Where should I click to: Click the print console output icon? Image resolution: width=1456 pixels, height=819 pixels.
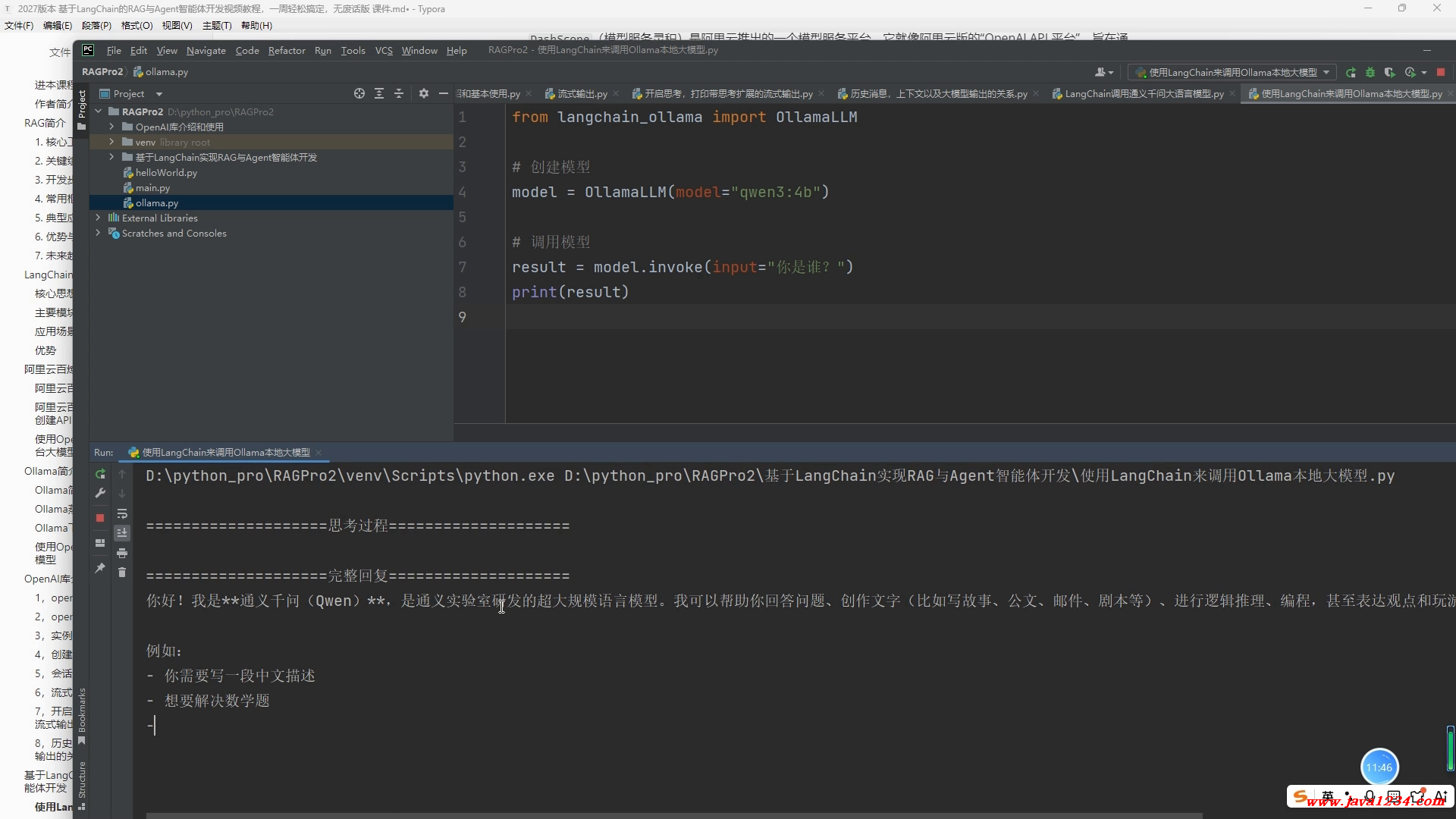click(122, 554)
